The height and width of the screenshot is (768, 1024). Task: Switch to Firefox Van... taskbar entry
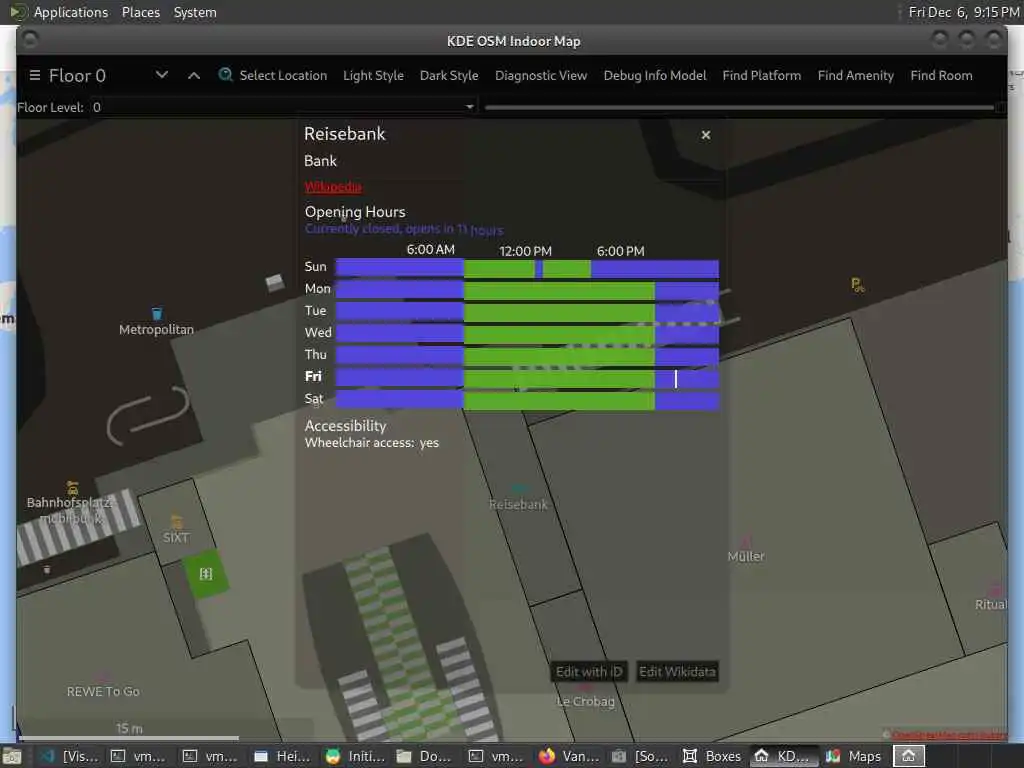[569, 756]
